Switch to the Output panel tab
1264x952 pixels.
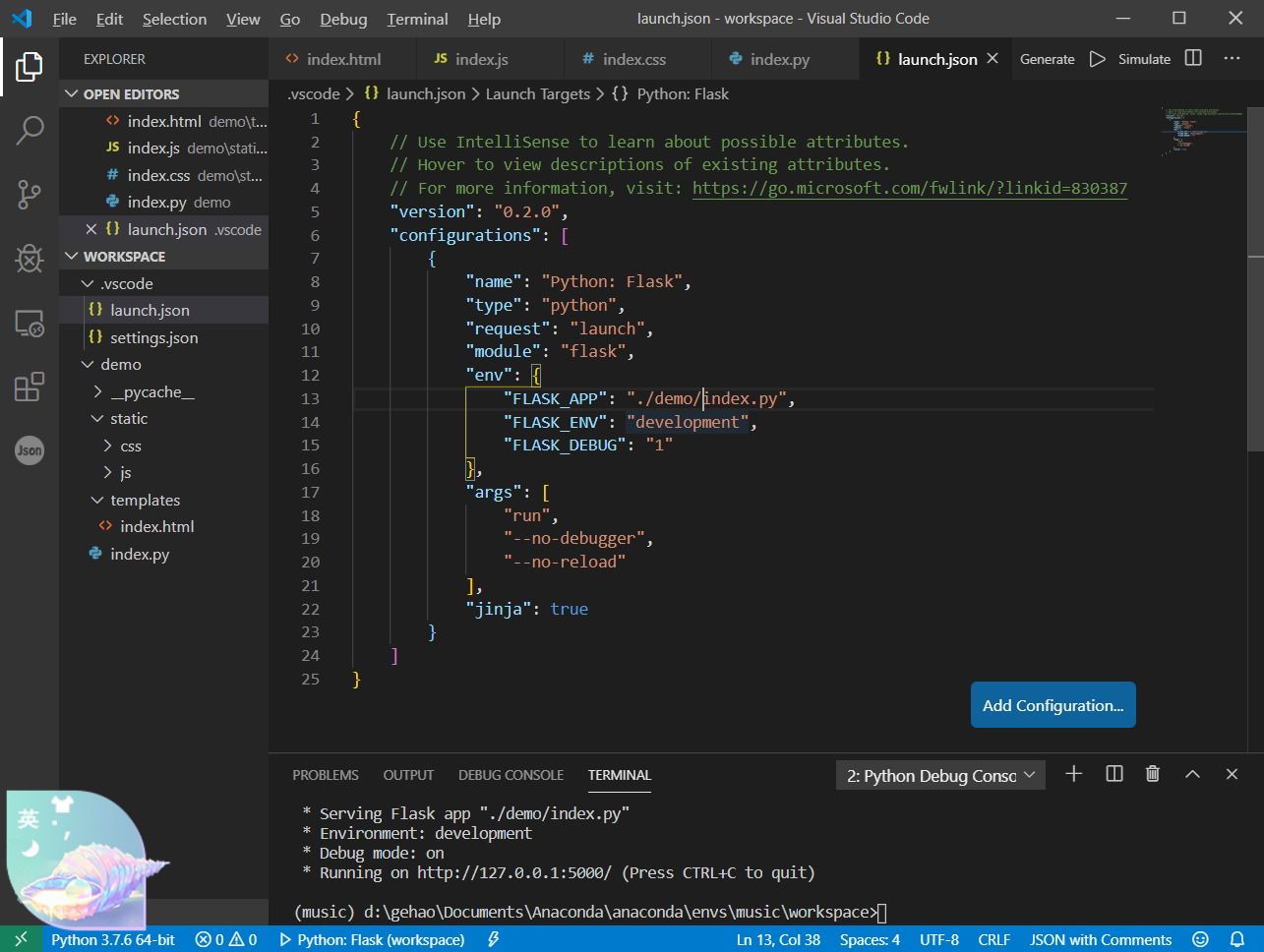408,775
